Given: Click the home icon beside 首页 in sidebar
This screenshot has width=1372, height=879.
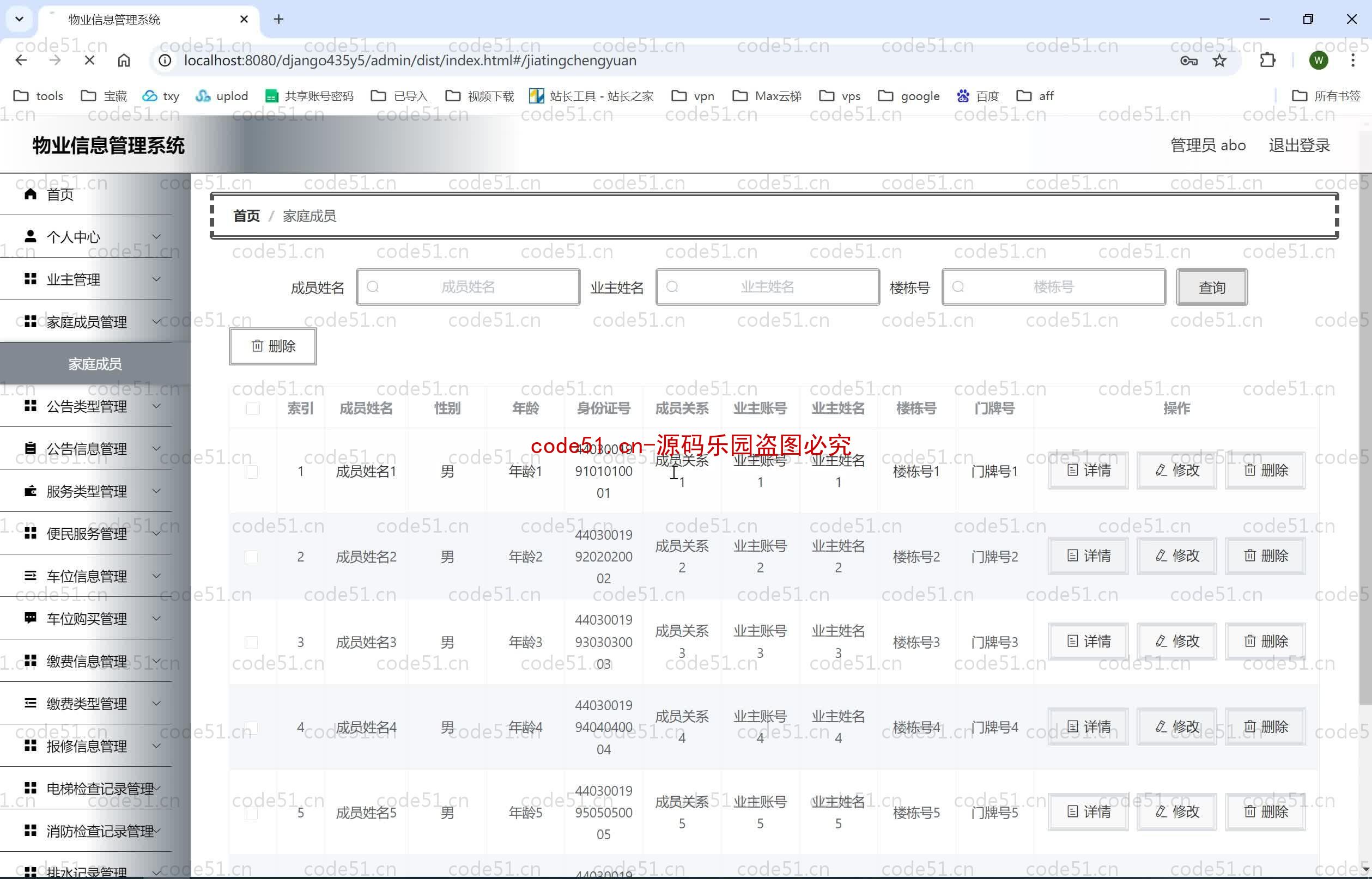Looking at the screenshot, I should coord(31,194).
